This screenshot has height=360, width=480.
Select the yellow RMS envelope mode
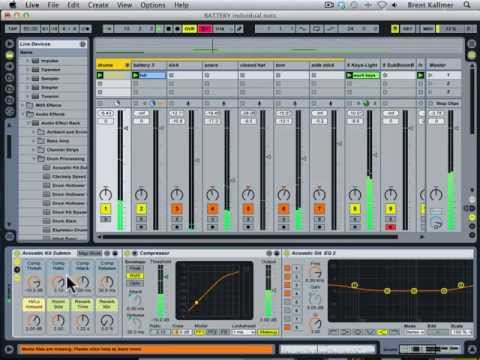pos(135,276)
